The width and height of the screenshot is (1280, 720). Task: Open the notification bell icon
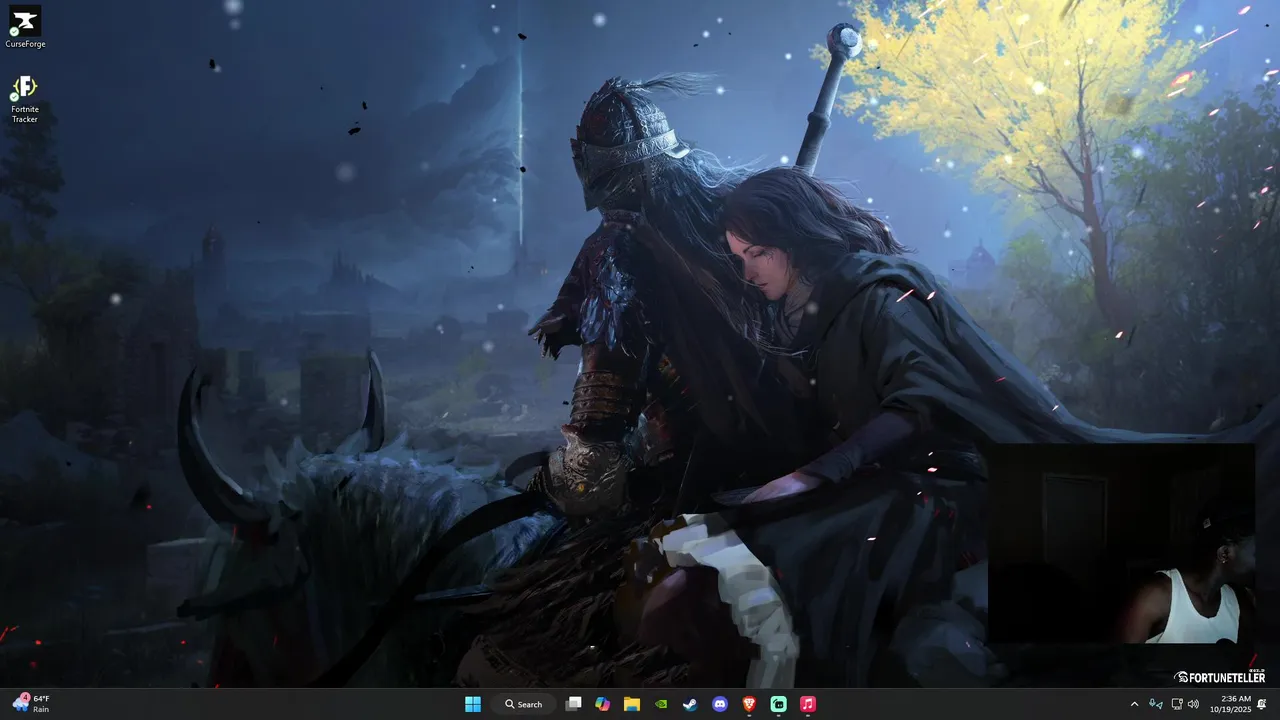(x=1263, y=704)
